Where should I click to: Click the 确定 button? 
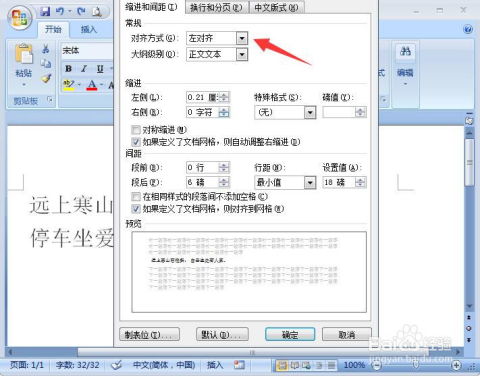(290, 335)
